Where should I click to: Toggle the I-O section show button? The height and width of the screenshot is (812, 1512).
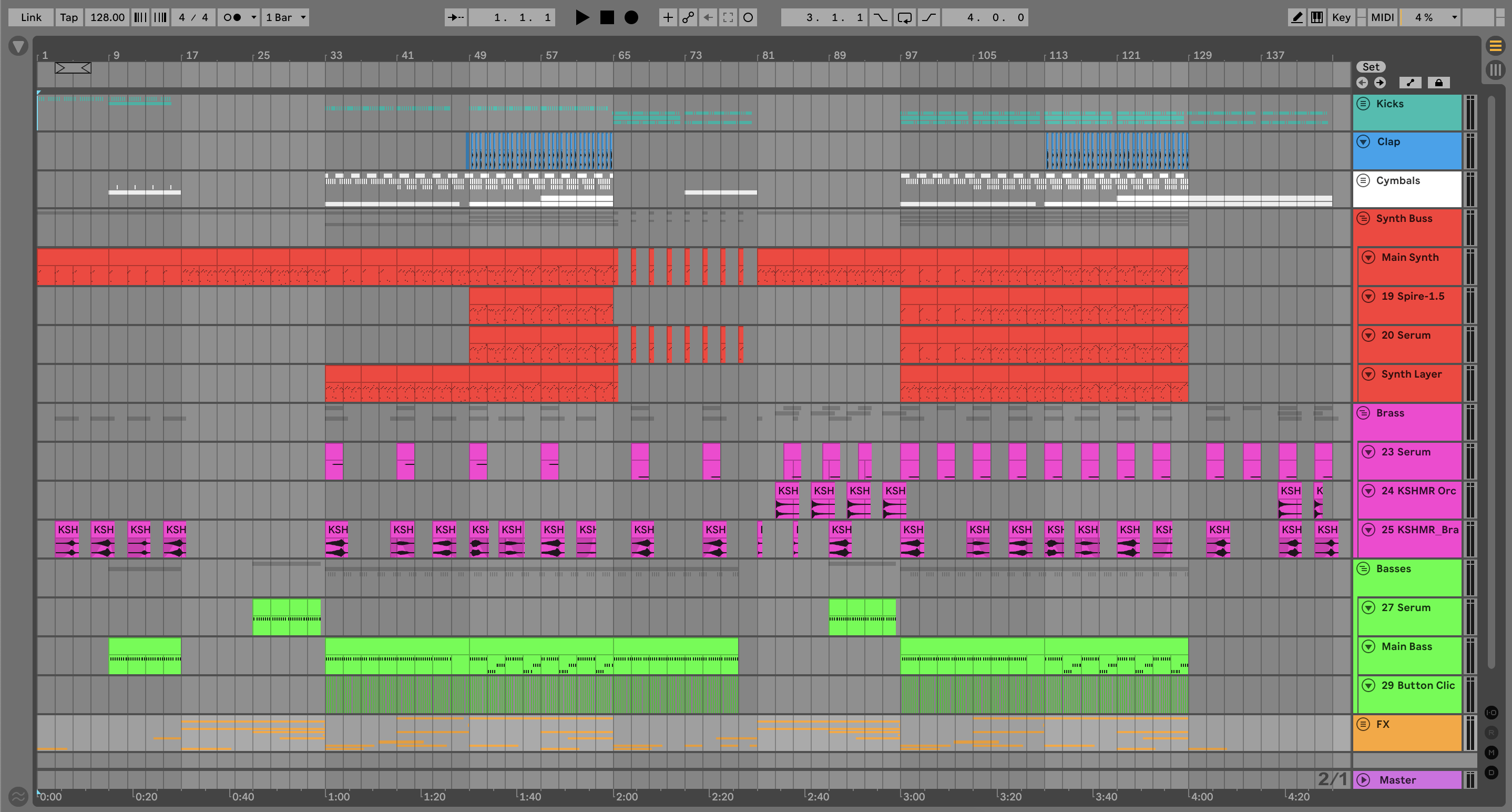[x=1491, y=713]
